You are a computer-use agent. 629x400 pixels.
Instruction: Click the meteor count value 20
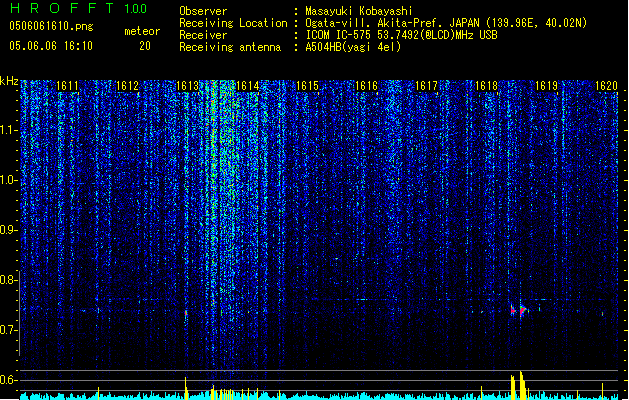(145, 46)
